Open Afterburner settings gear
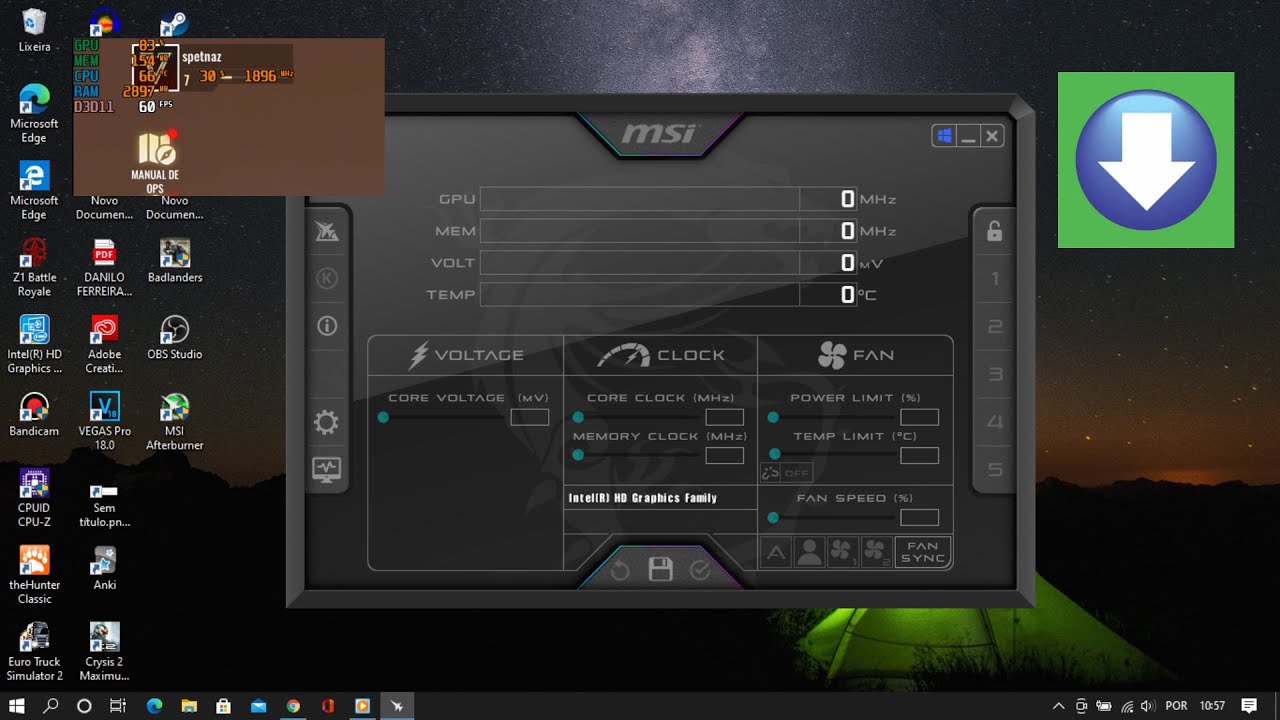Screen dimensions: 1280x720 pyautogui.click(x=327, y=423)
